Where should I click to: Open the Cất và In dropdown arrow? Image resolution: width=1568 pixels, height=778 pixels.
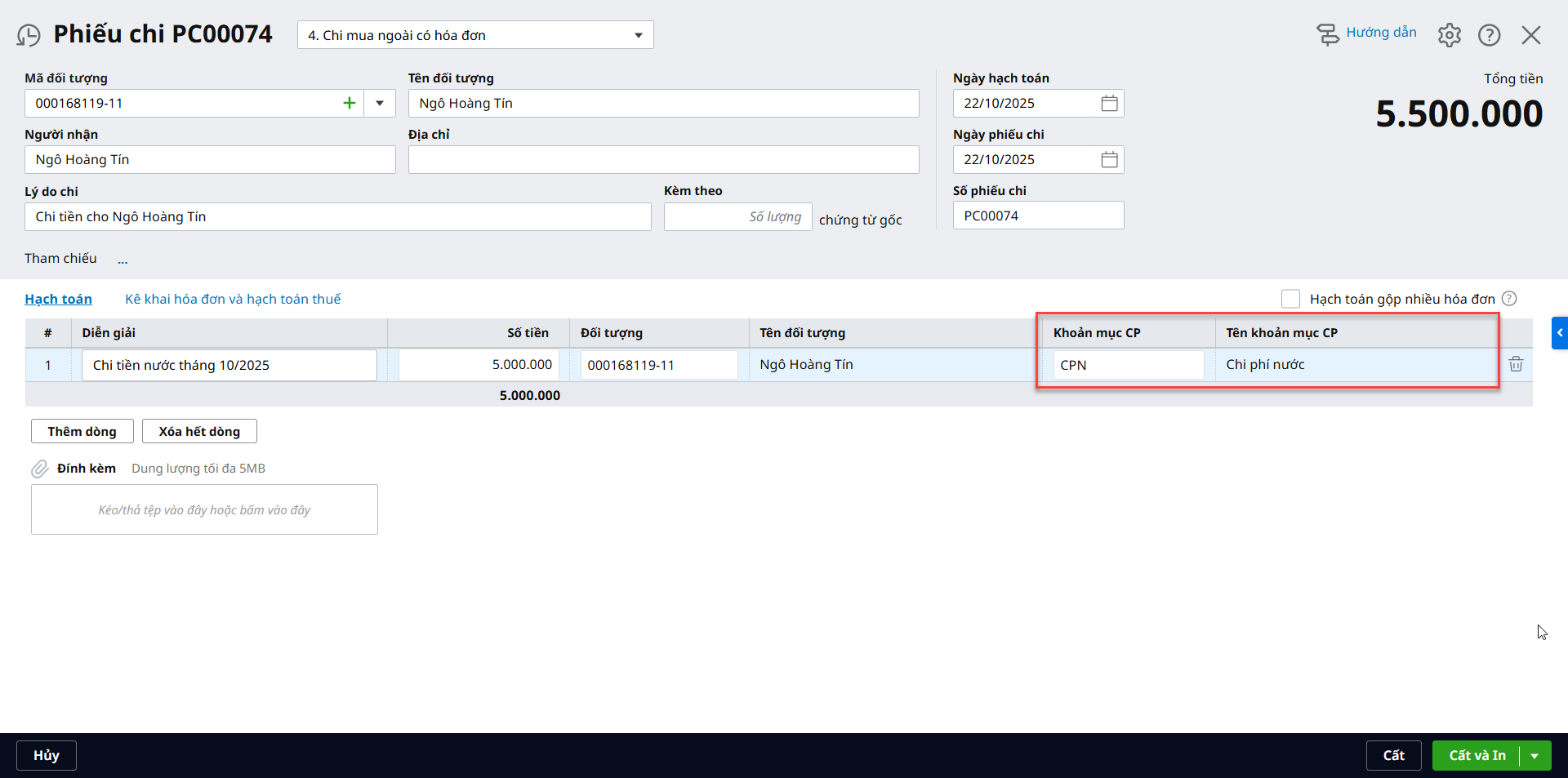tap(1535, 756)
